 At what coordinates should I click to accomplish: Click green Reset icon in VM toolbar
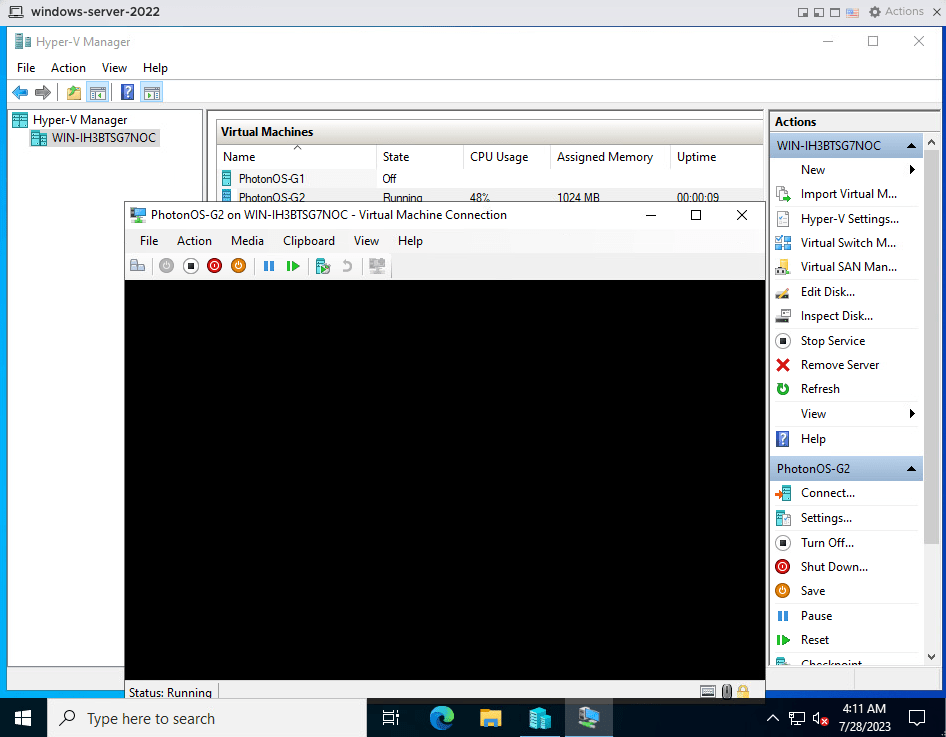[293, 265]
